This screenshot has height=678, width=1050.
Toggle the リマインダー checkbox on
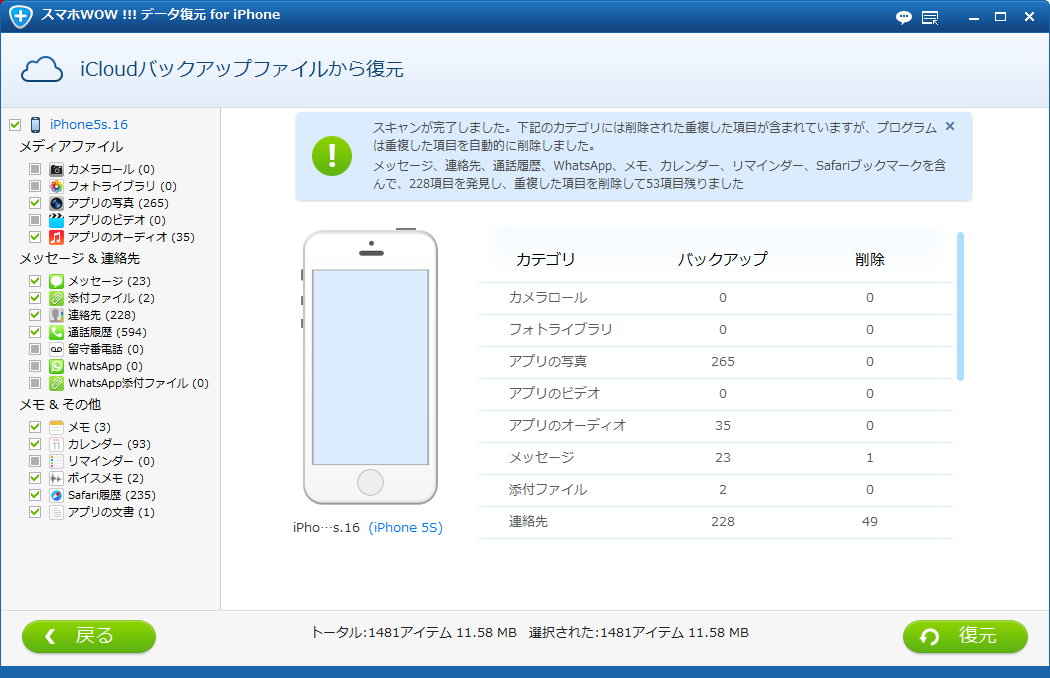click(37, 461)
